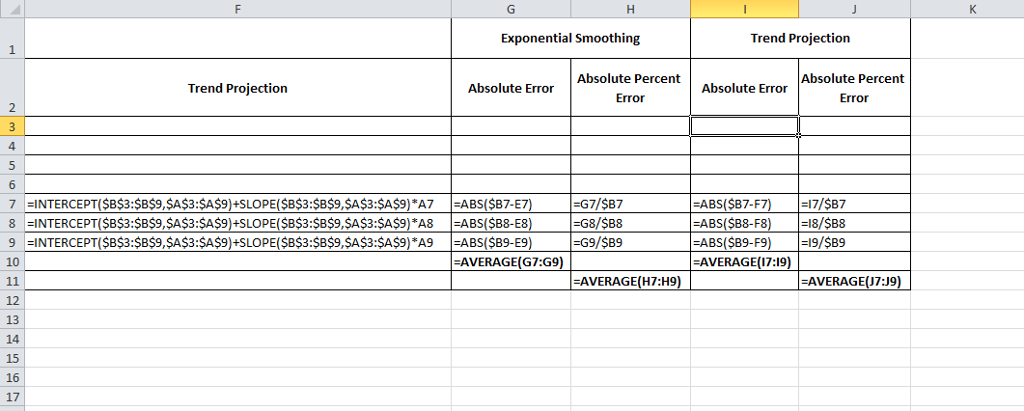This screenshot has width=1024, height=411.
Task: Click the Exponential Smoothing merged header cell
Action: click(570, 38)
